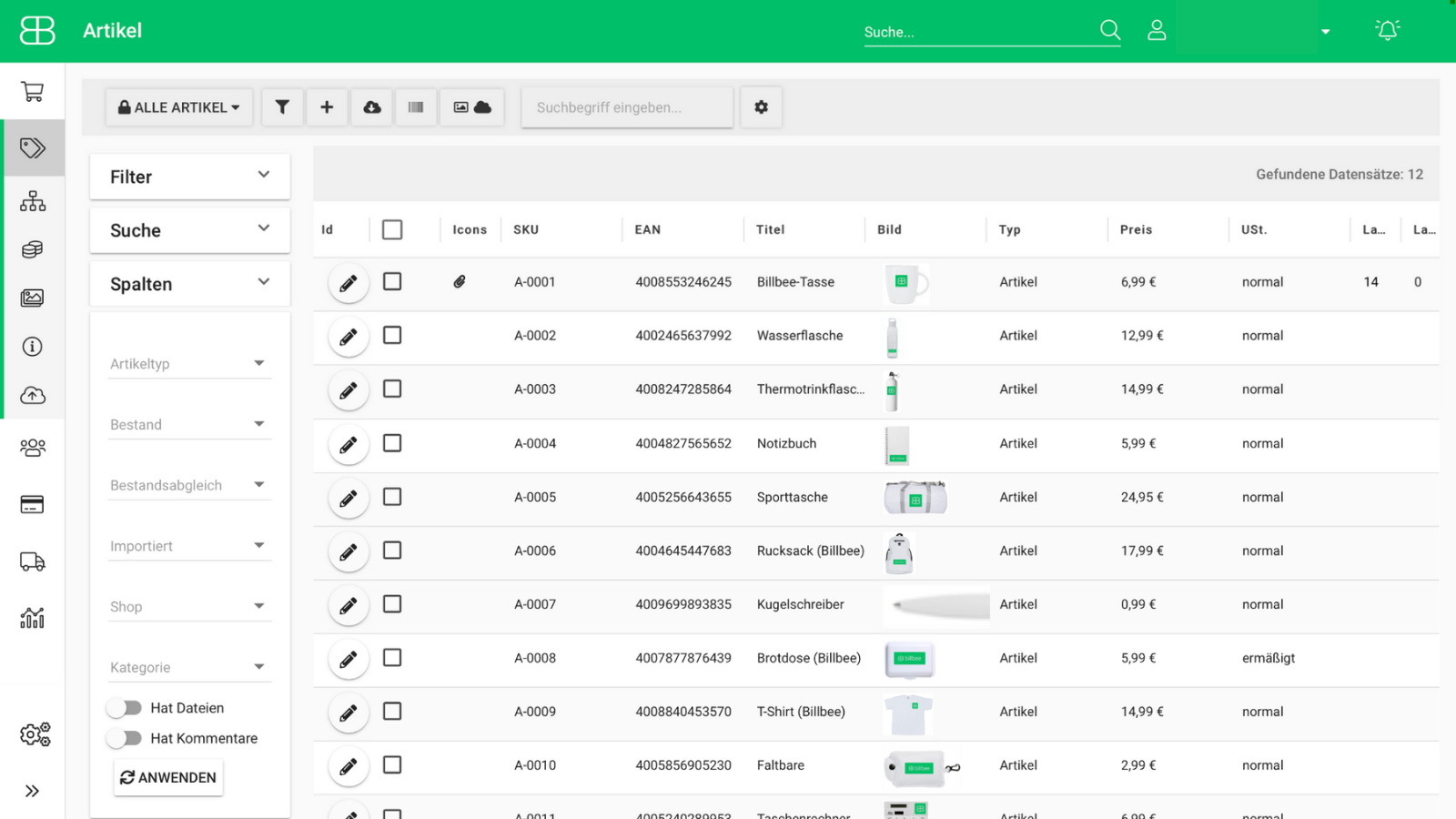1456x819 pixels.
Task: Expand the Suche panel
Action: (190, 230)
